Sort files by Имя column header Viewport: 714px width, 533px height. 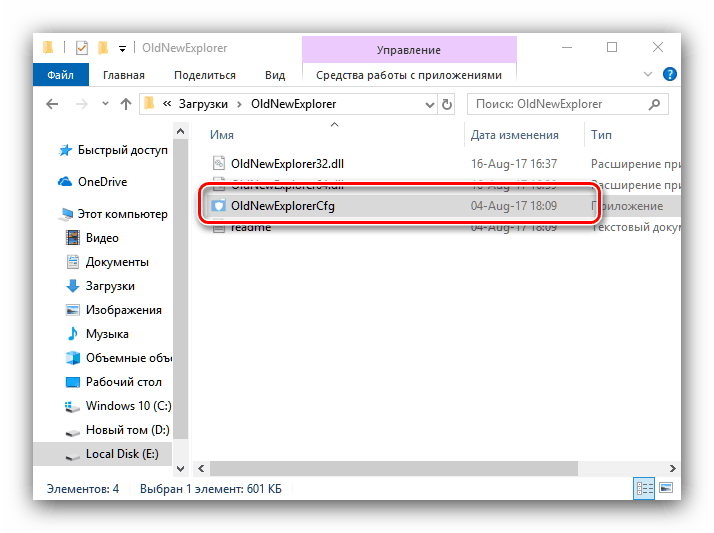point(222,135)
